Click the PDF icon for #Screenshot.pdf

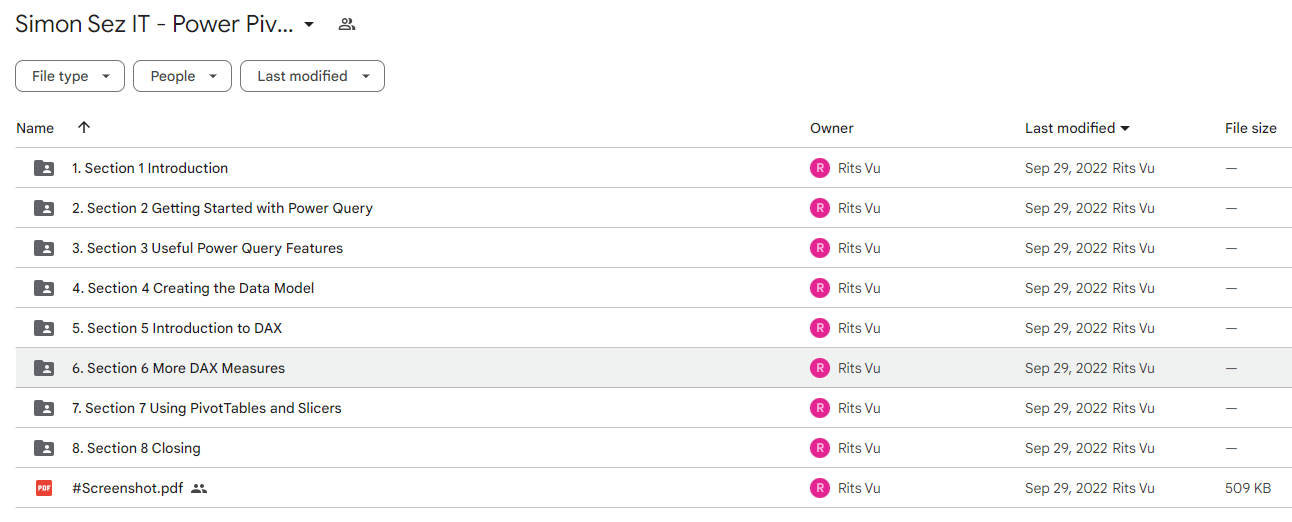point(44,488)
